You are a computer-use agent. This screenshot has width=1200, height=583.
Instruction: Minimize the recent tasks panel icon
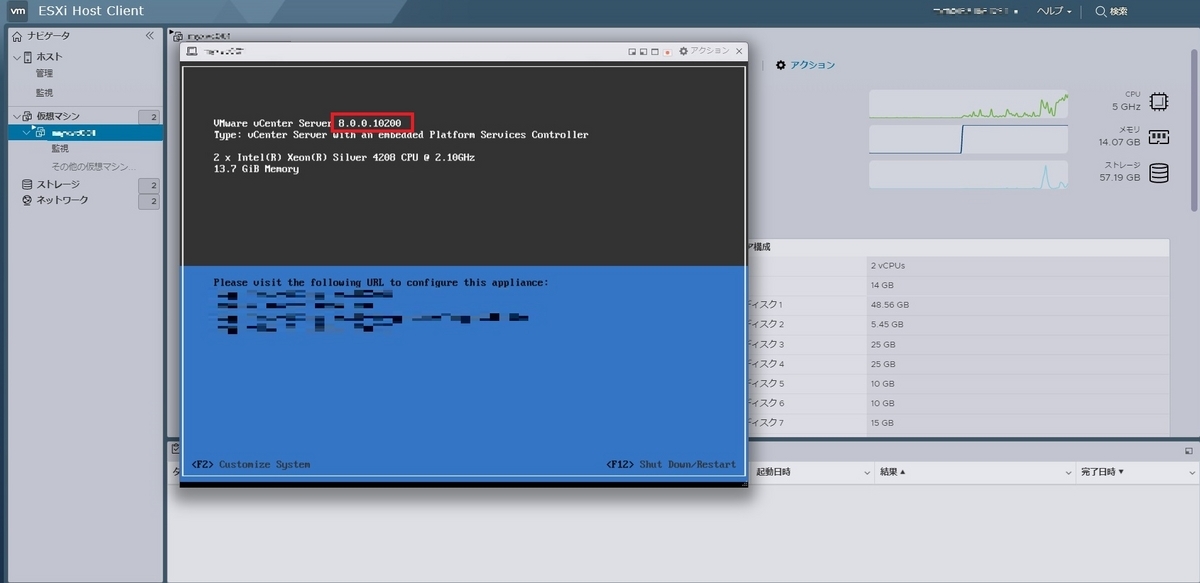(x=1189, y=451)
